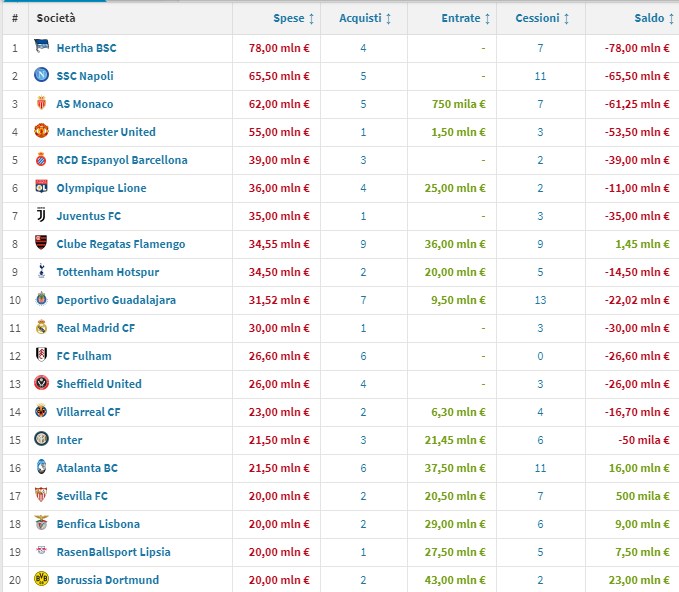Click the Società column header
This screenshot has width=679, height=592.
pos(56,18)
